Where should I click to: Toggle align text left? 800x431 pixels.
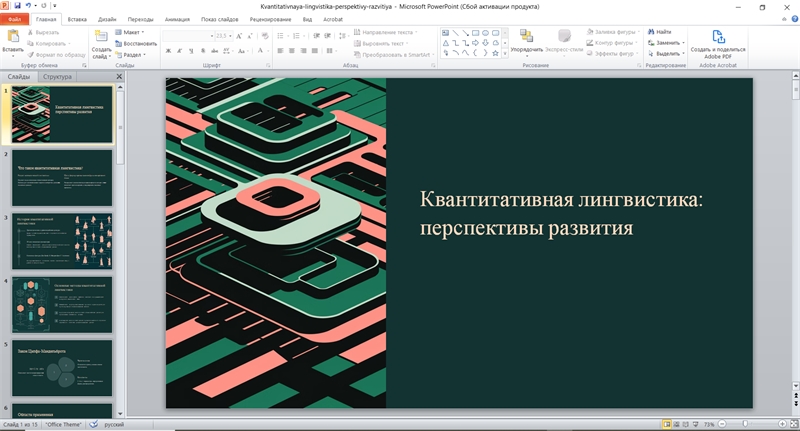click(x=280, y=50)
